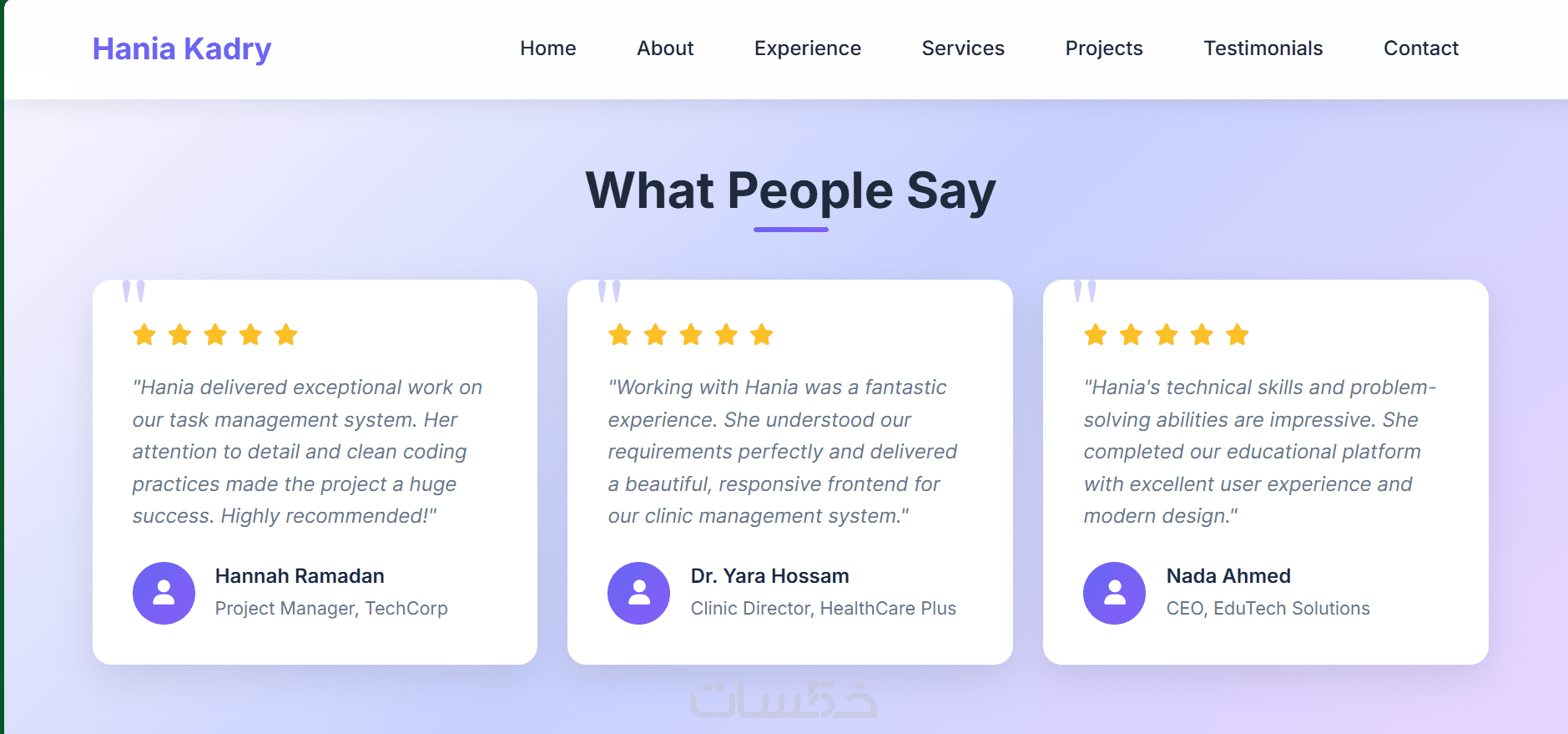Click Nada Ahmed's avatar icon
Image resolution: width=1568 pixels, height=734 pixels.
[x=1114, y=593]
